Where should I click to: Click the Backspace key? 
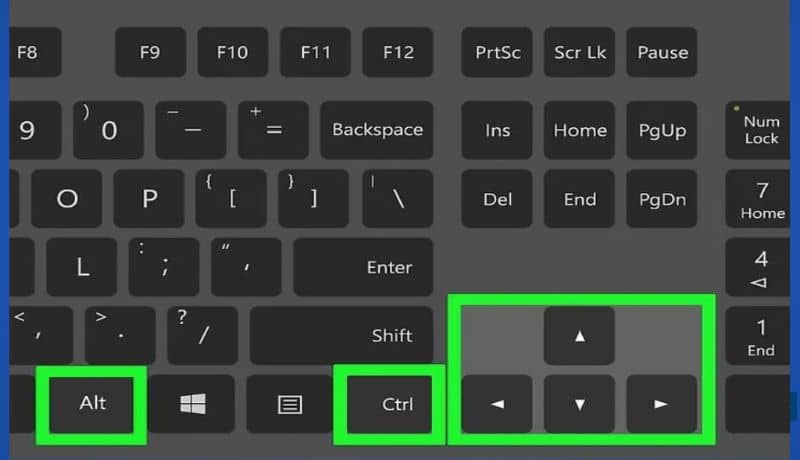[377, 130]
